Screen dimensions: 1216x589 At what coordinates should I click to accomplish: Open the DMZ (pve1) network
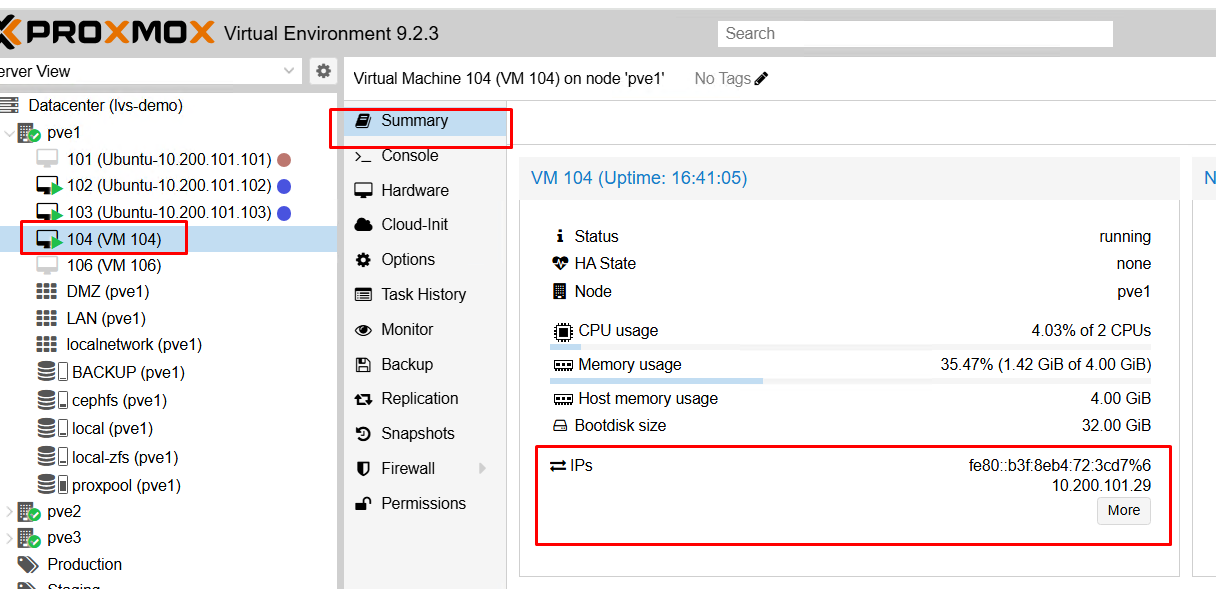point(107,291)
